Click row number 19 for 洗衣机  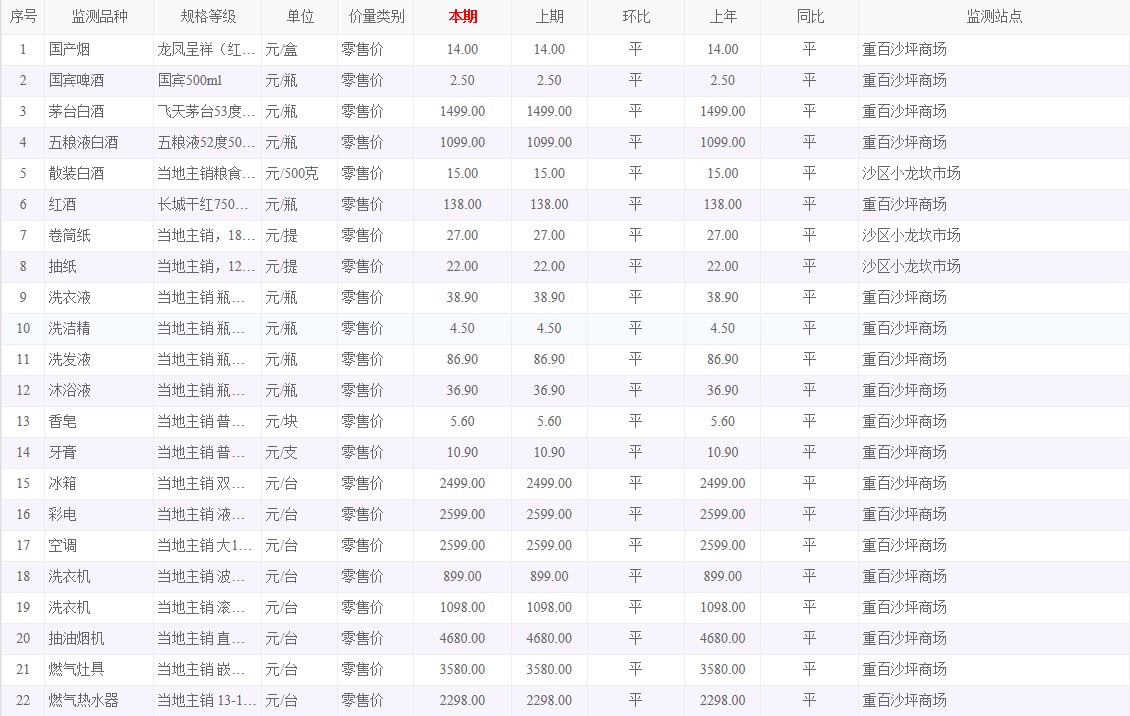coord(23,607)
